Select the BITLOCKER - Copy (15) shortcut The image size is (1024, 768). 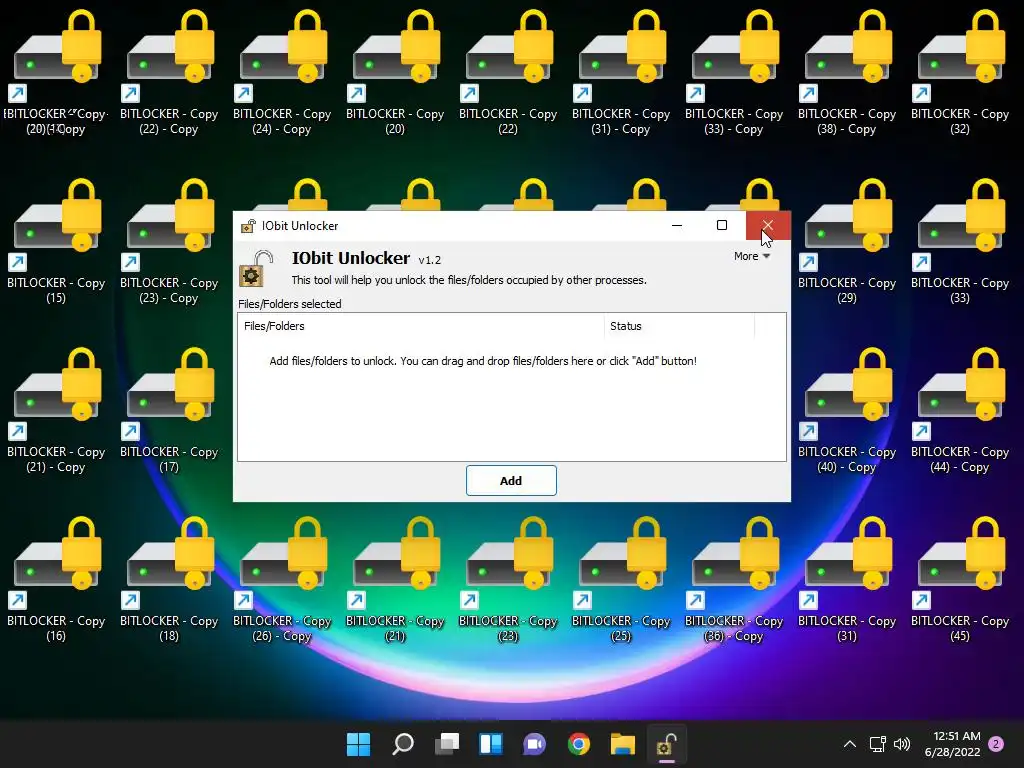tap(56, 241)
